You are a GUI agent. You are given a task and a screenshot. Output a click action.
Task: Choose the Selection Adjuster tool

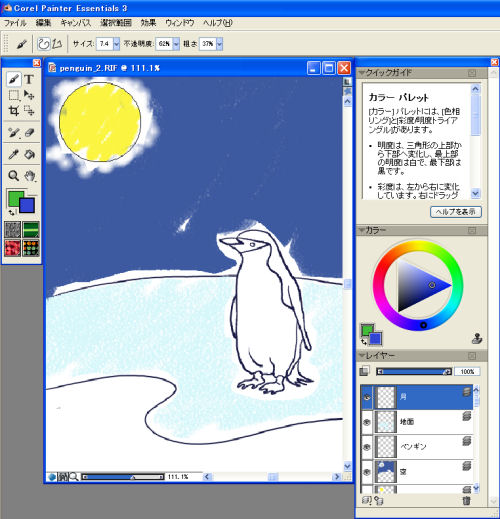(x=29, y=110)
